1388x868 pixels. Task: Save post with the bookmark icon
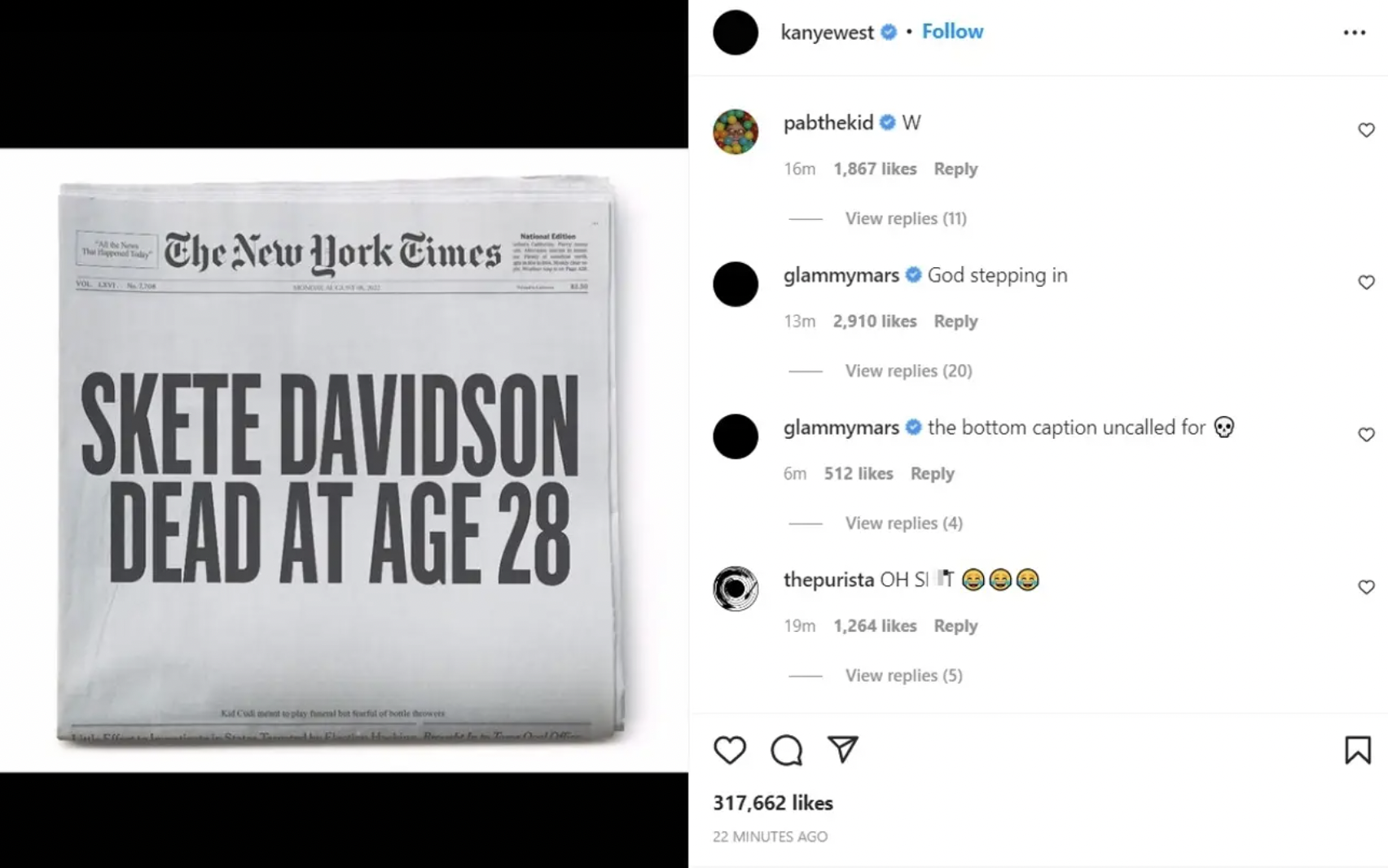coord(1357,750)
